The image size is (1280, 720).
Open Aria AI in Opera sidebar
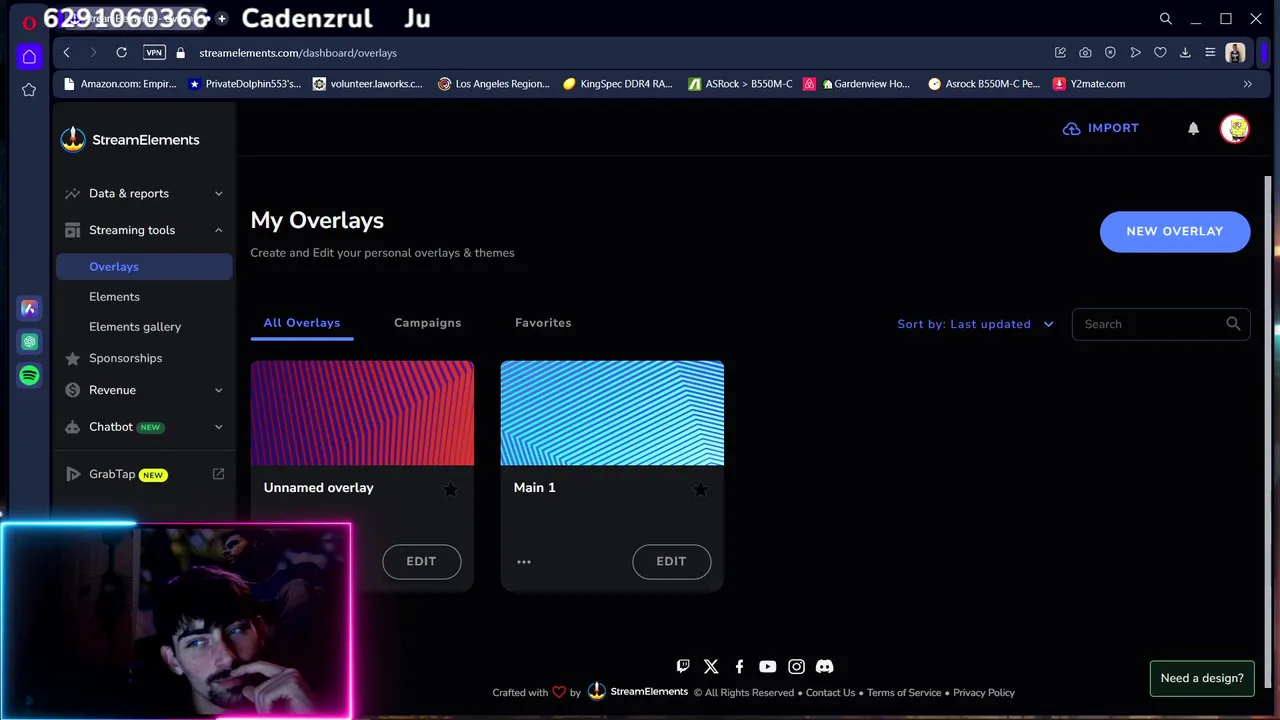coord(29,308)
